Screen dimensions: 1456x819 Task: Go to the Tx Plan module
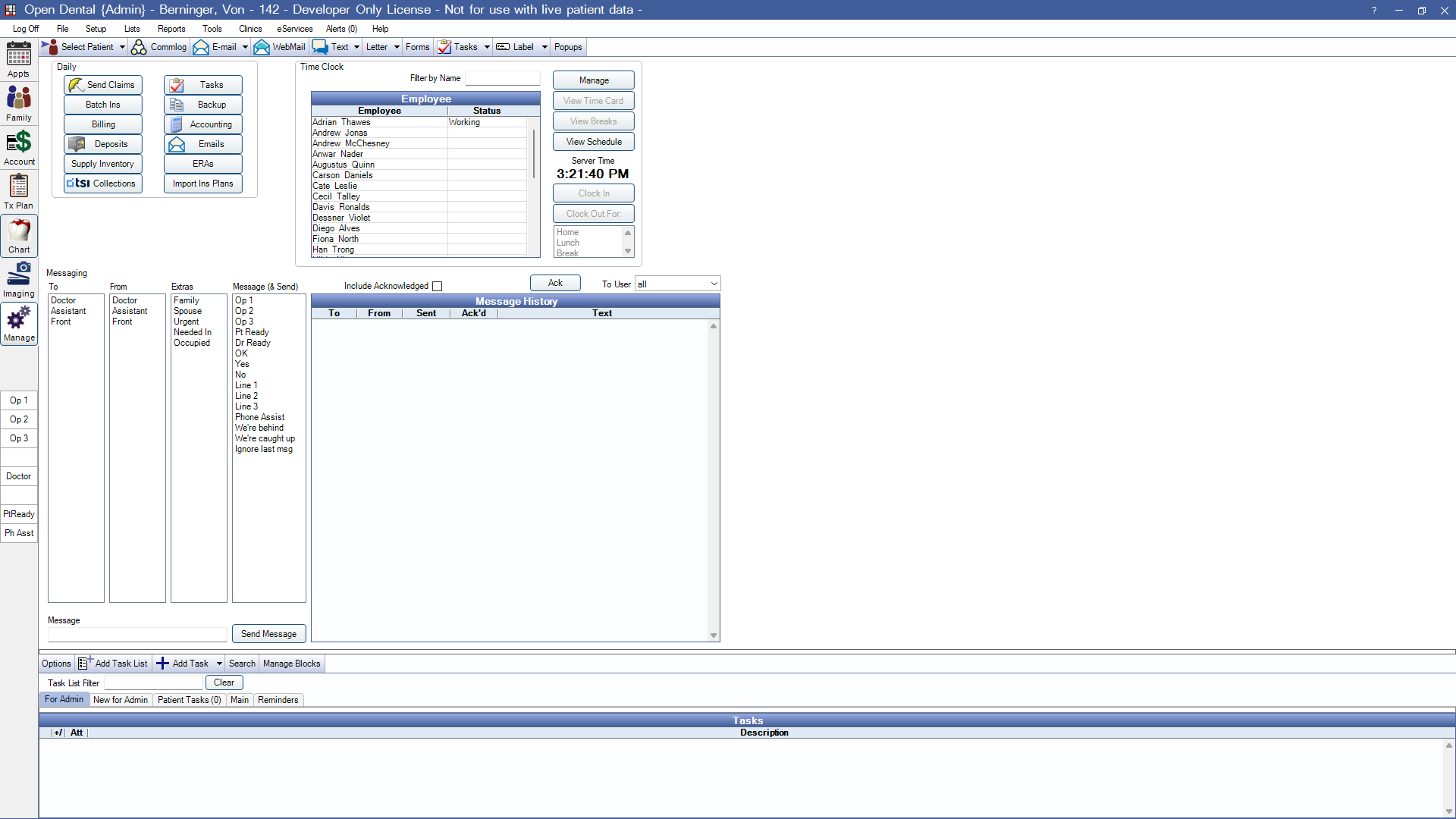(x=19, y=191)
